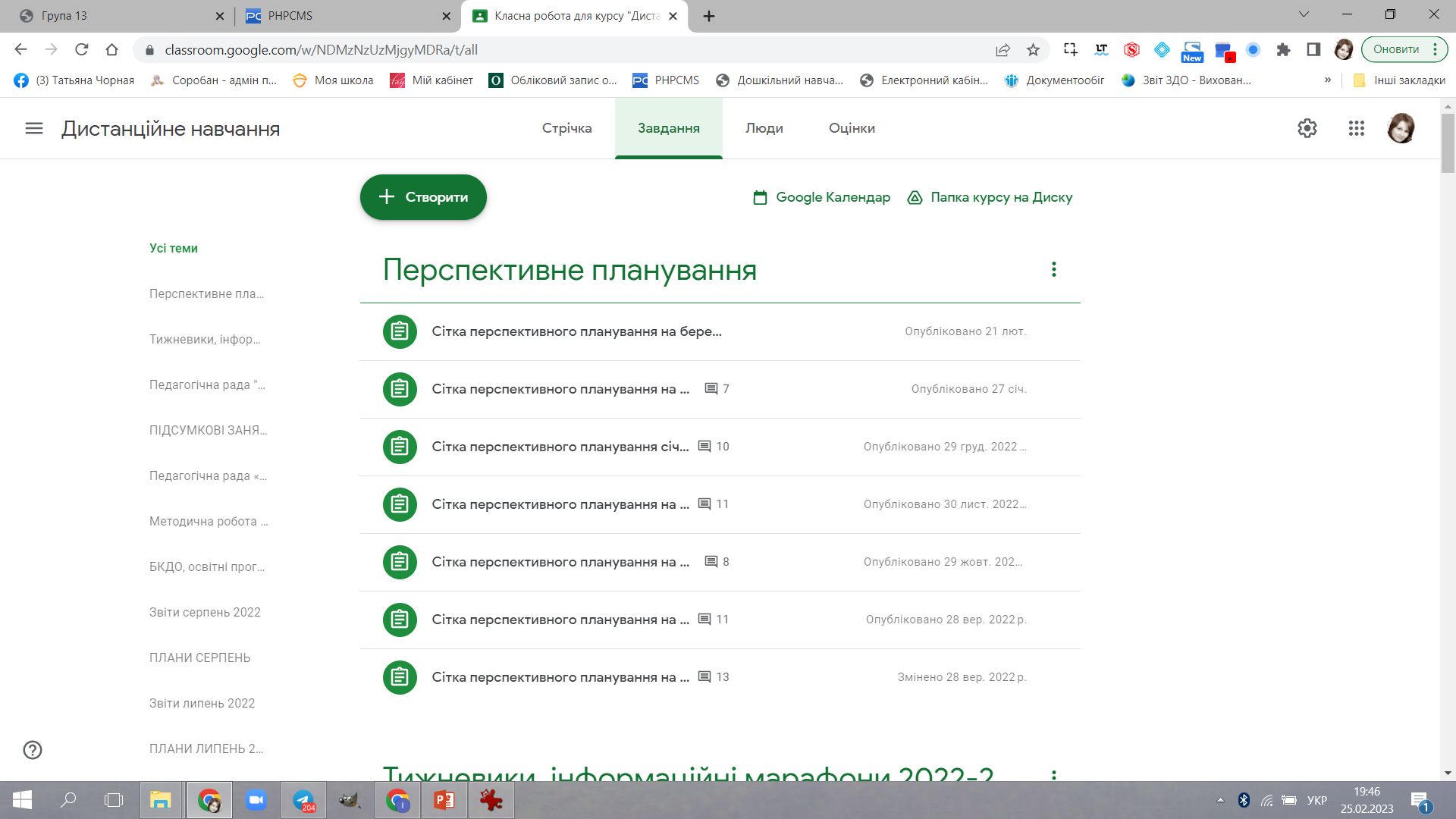Click the help question mark icon

pos(33,749)
